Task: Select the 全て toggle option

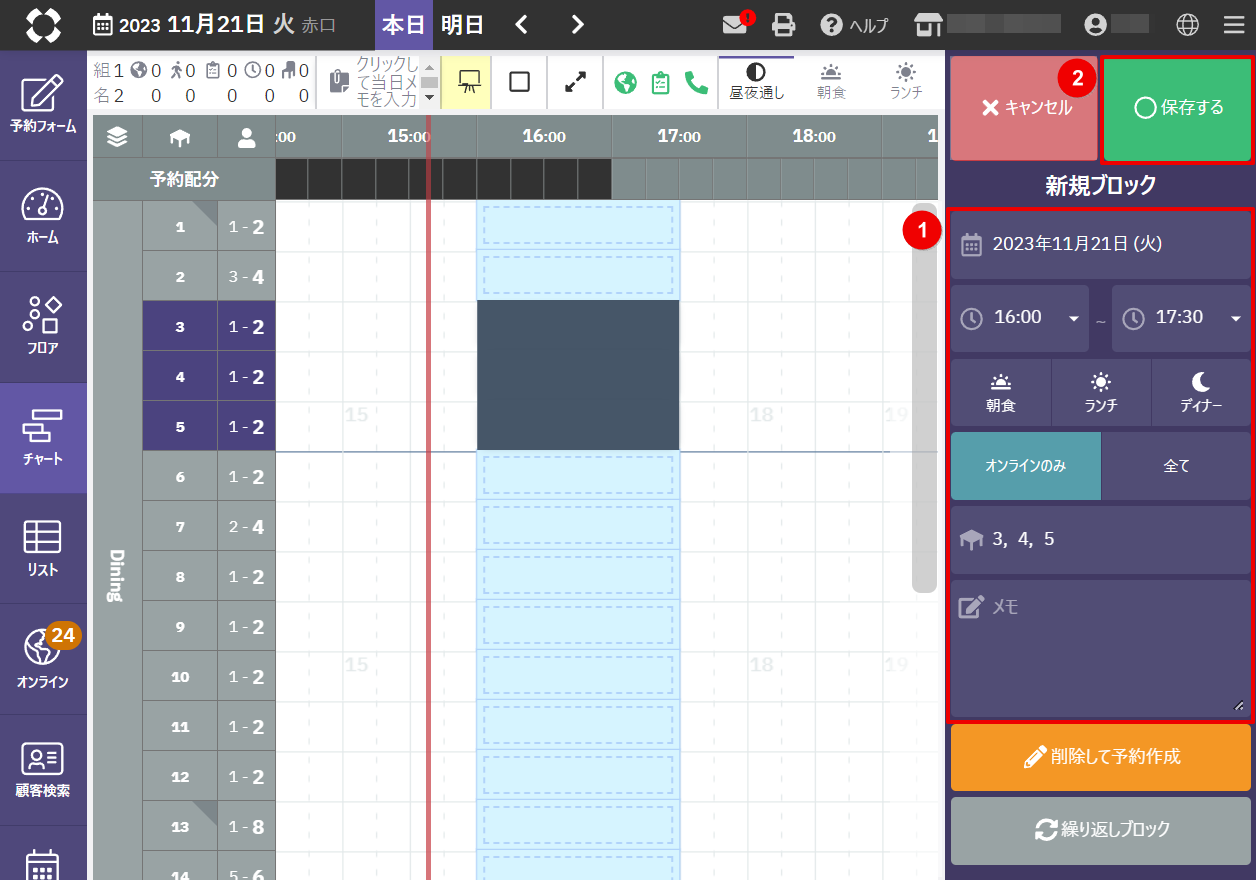Action: [x=1176, y=466]
